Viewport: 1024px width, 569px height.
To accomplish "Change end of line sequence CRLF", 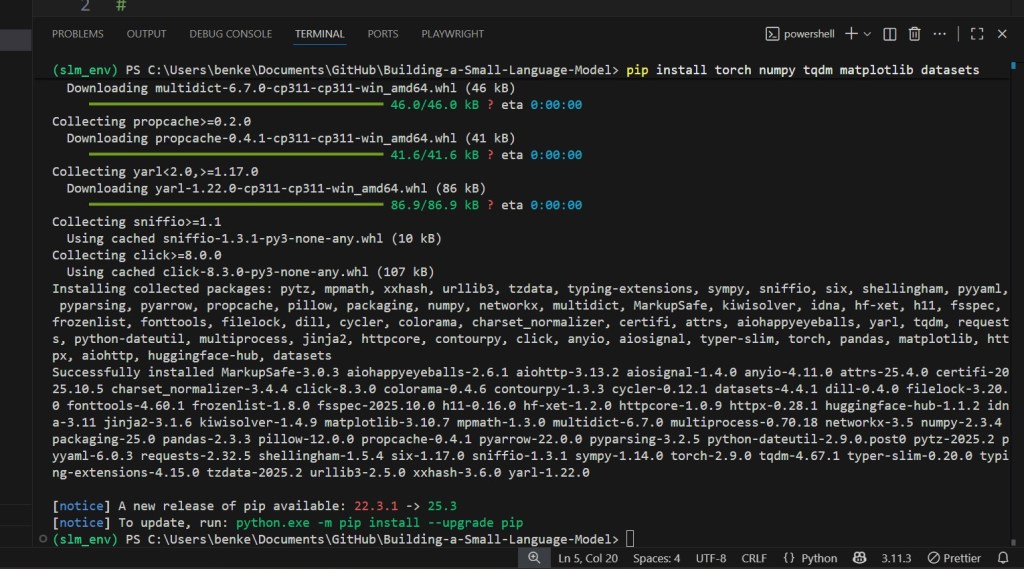I will click(x=754, y=559).
